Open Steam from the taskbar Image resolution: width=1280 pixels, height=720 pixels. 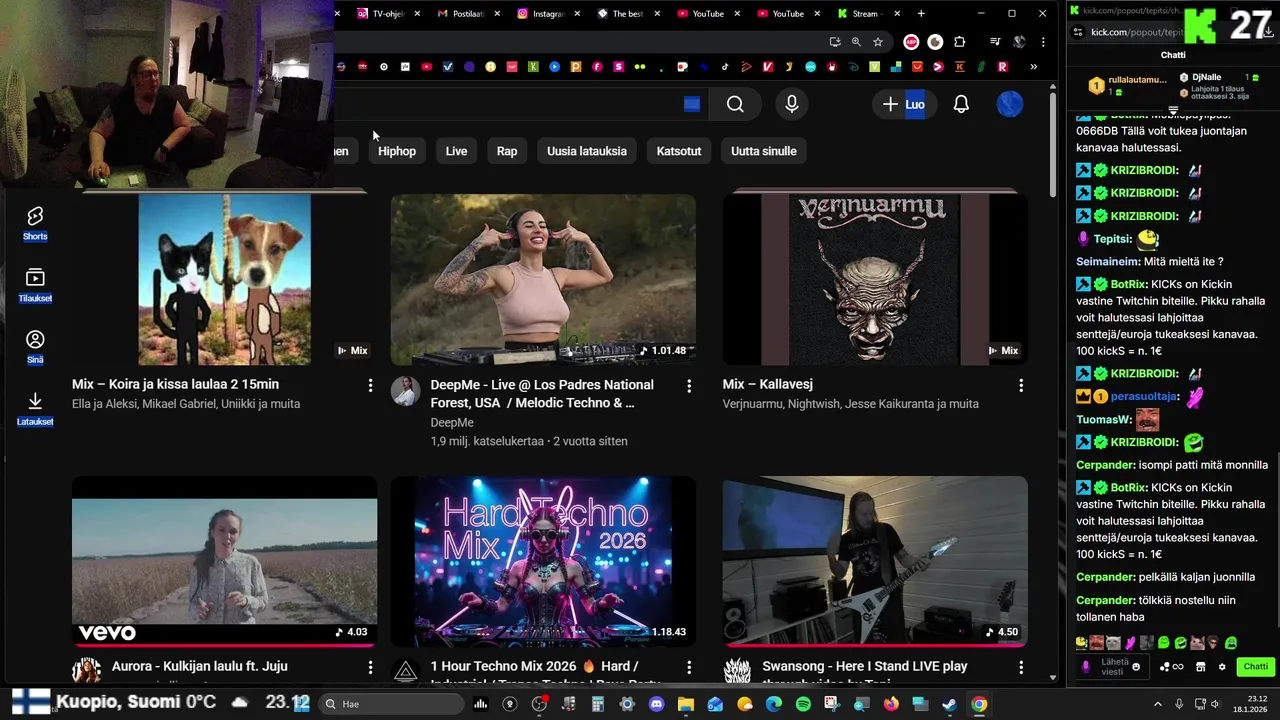click(949, 704)
